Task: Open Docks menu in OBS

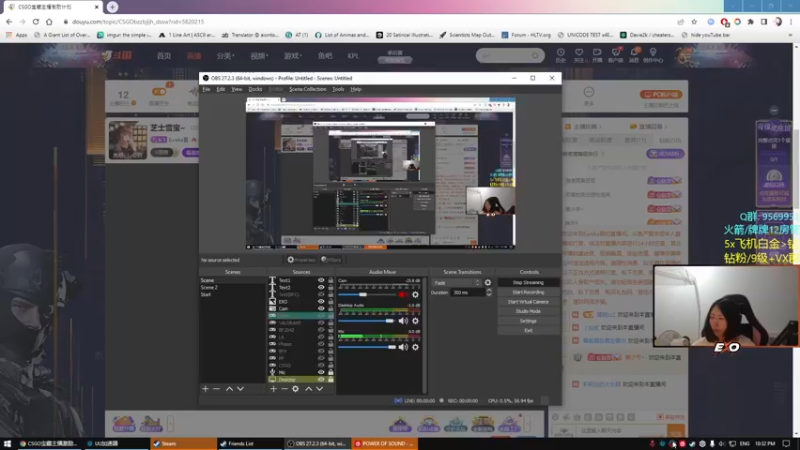Action: 255,89
